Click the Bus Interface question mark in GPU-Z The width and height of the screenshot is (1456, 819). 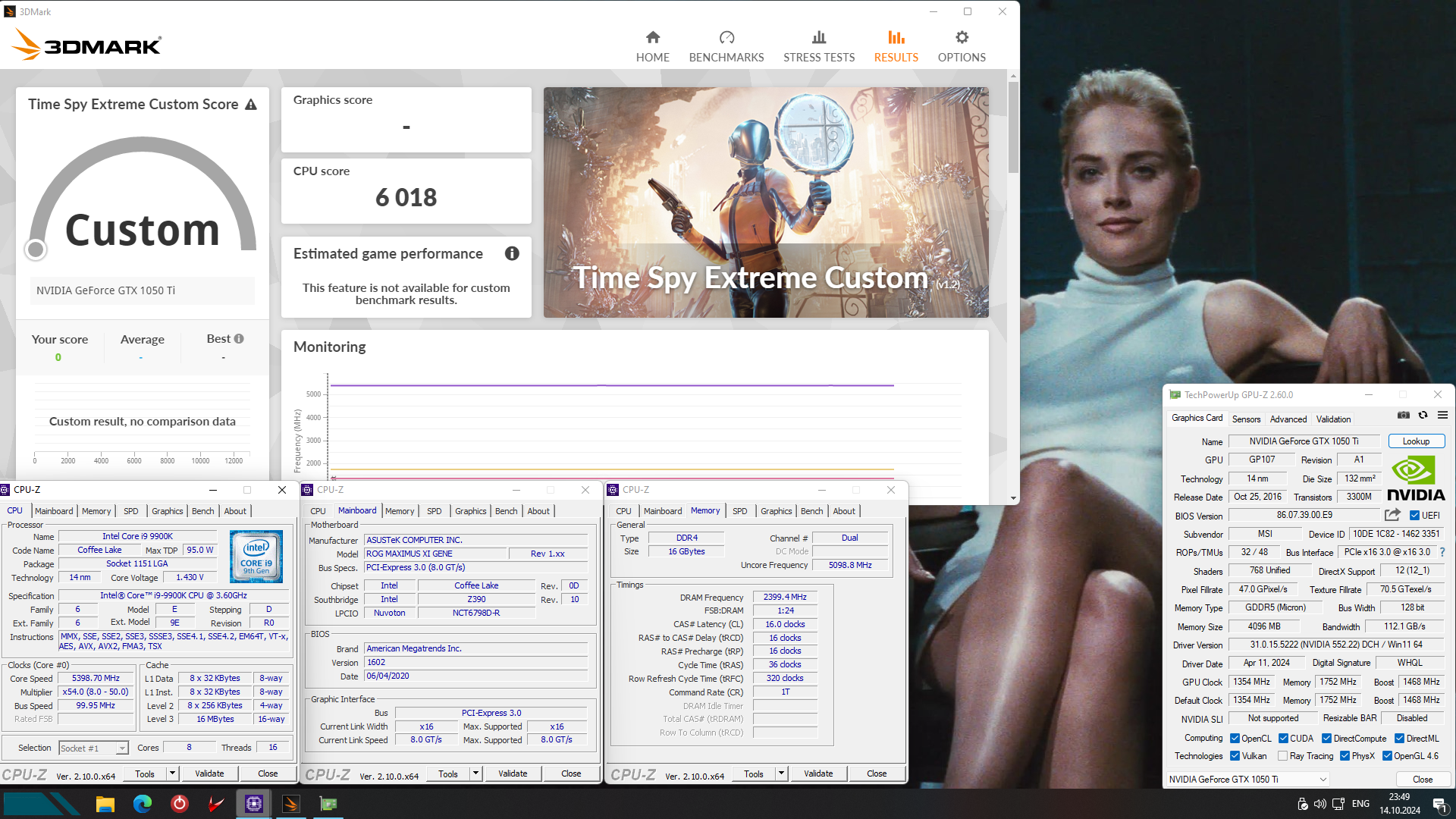[1442, 552]
